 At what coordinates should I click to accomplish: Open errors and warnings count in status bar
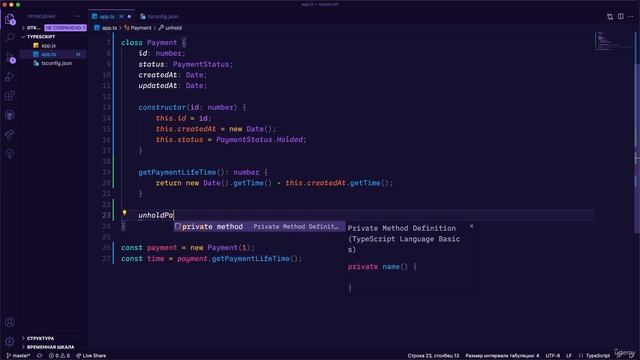pos(59,356)
